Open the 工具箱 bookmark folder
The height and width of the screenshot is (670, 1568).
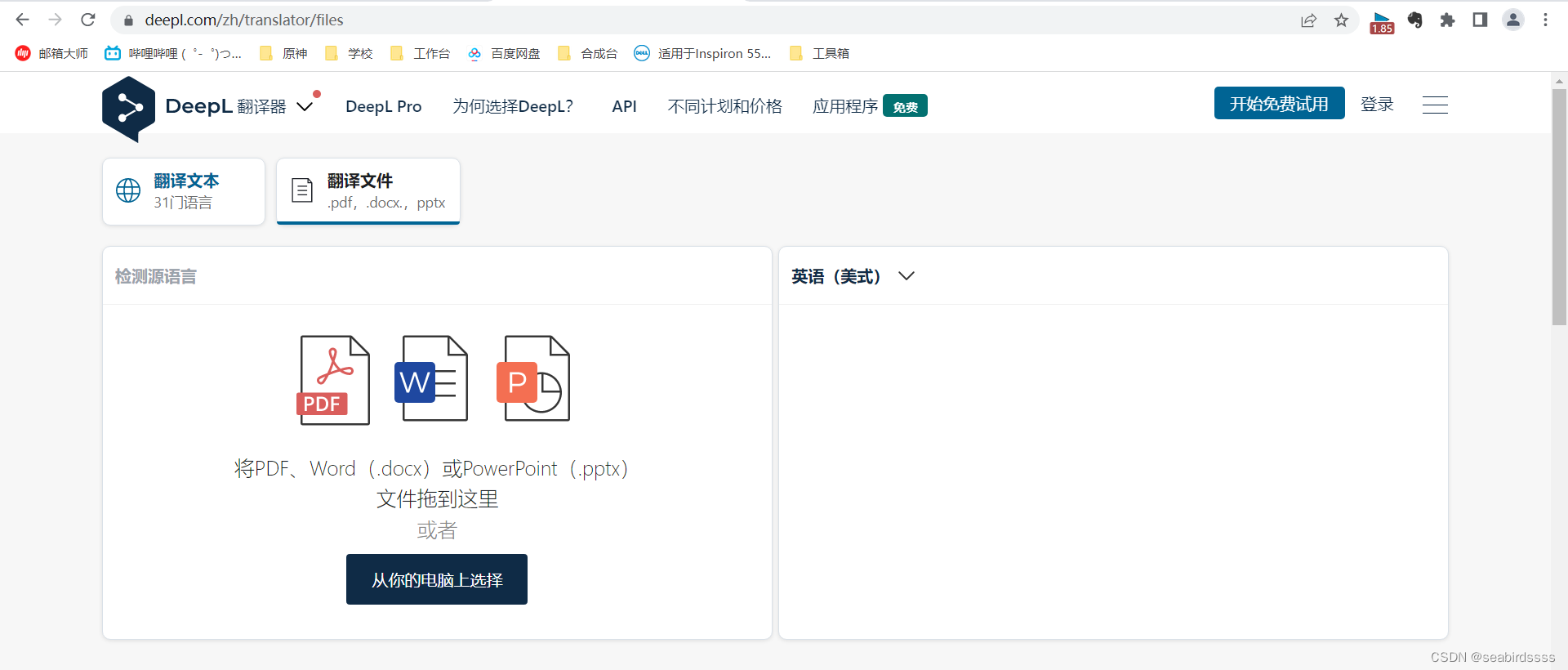820,53
